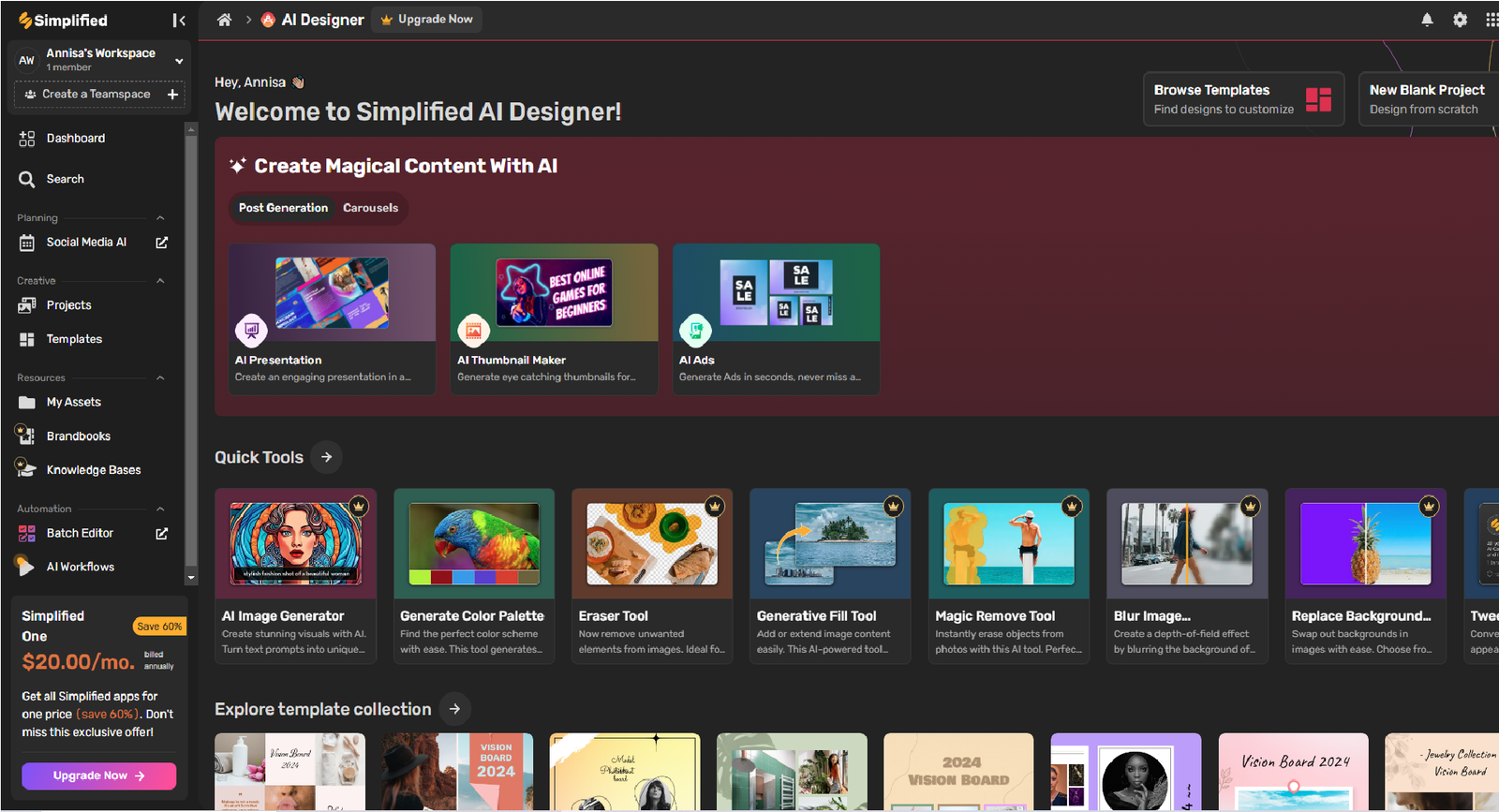Open Batch Editor external link icon
The width and height of the screenshot is (1499, 812).
161,534
